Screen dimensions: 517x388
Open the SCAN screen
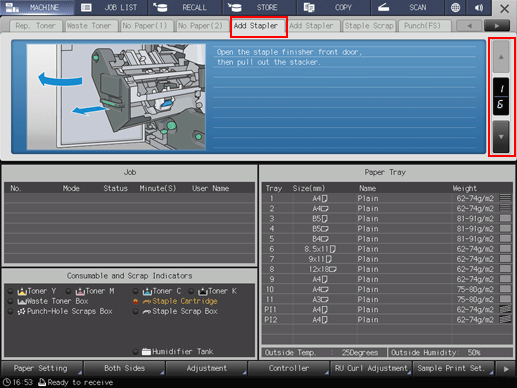[407, 7]
